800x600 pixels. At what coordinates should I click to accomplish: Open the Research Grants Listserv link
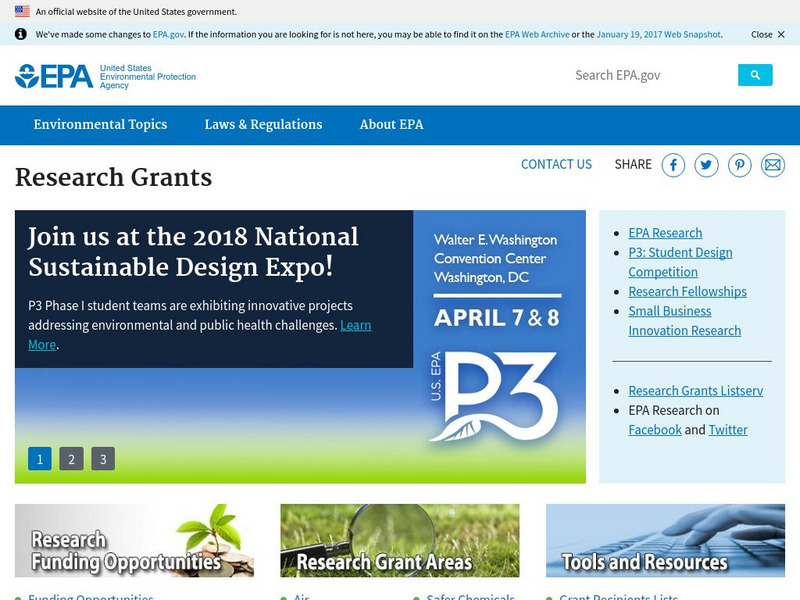click(x=696, y=391)
